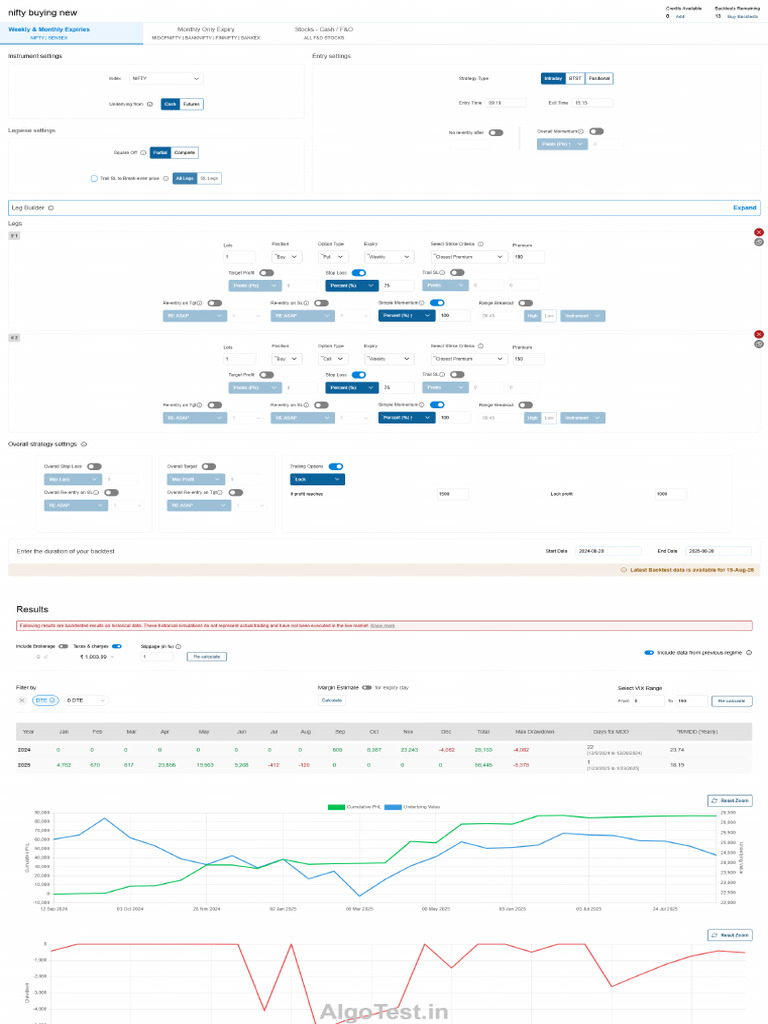Viewport: 768px width, 1024px height.
Task: Show info for leg #1 Re-entry on Tgt
Action: 200,303
